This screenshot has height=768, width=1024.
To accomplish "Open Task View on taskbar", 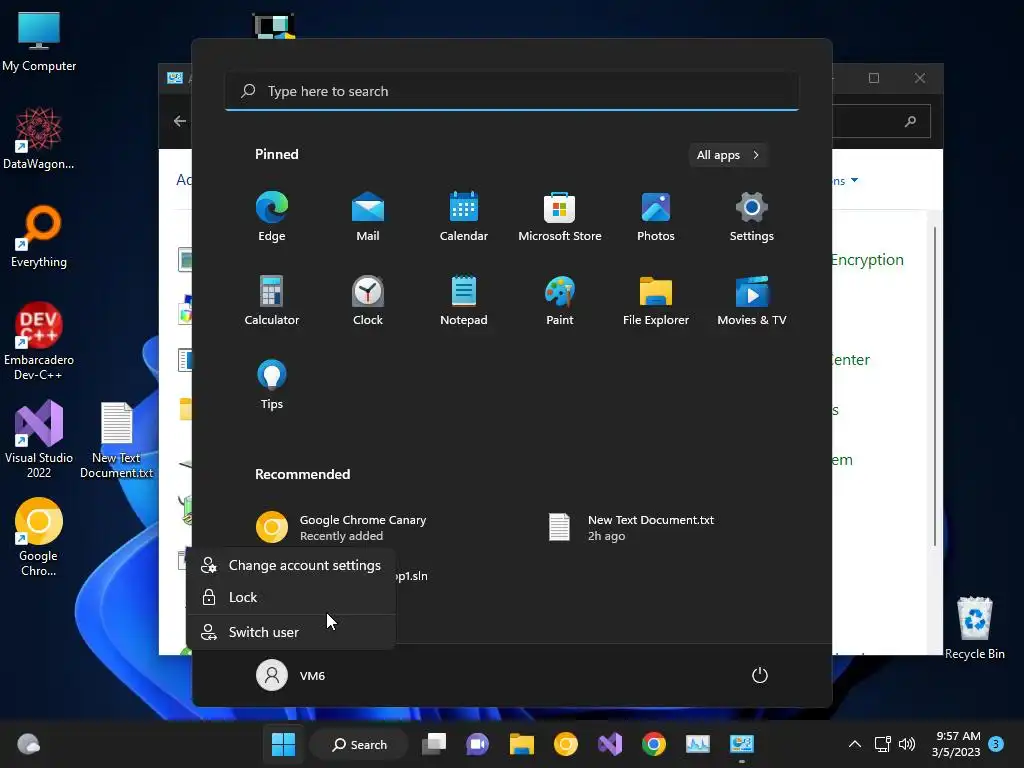I will [434, 744].
